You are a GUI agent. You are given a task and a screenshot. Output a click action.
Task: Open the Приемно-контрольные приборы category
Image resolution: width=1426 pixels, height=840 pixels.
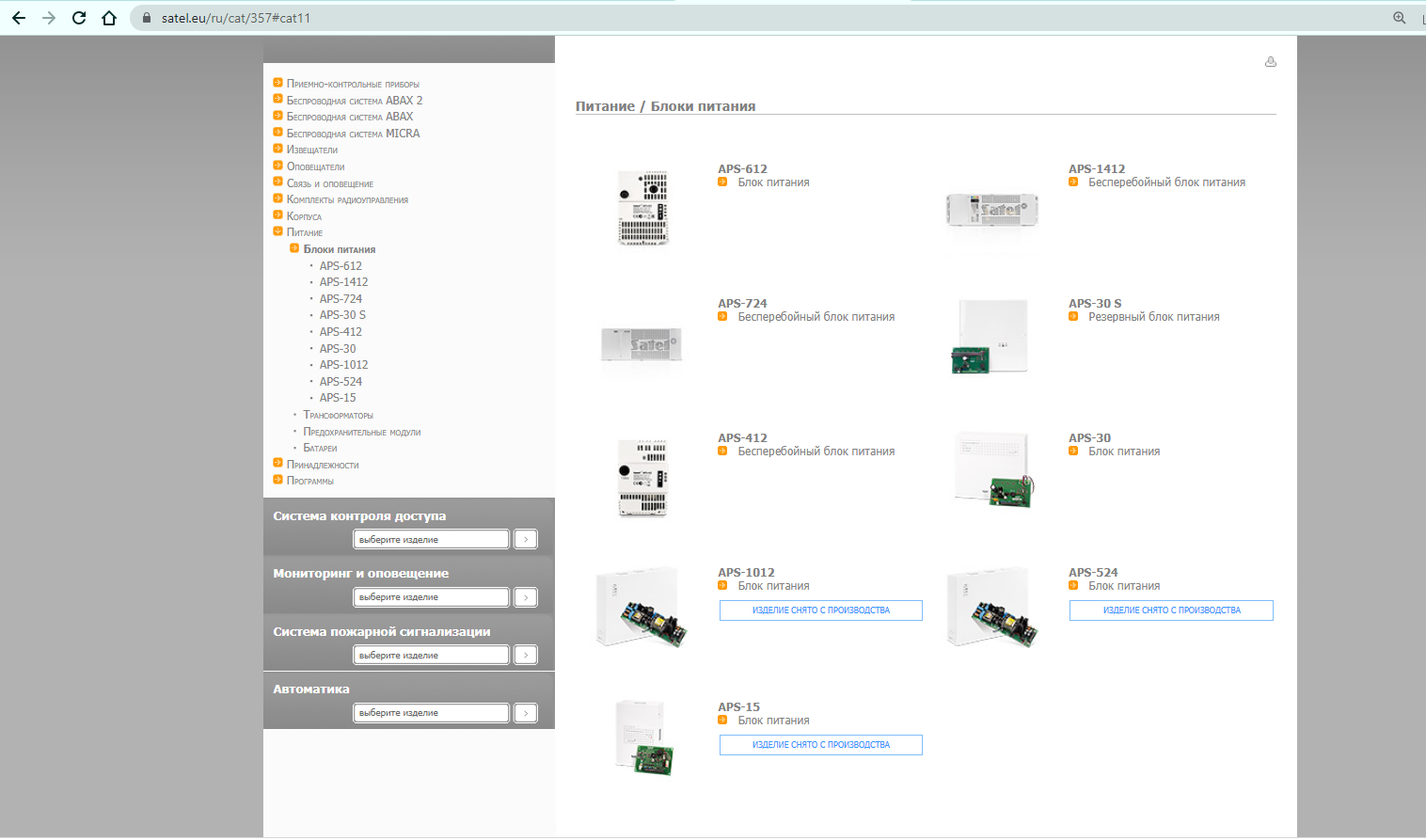coord(353,84)
